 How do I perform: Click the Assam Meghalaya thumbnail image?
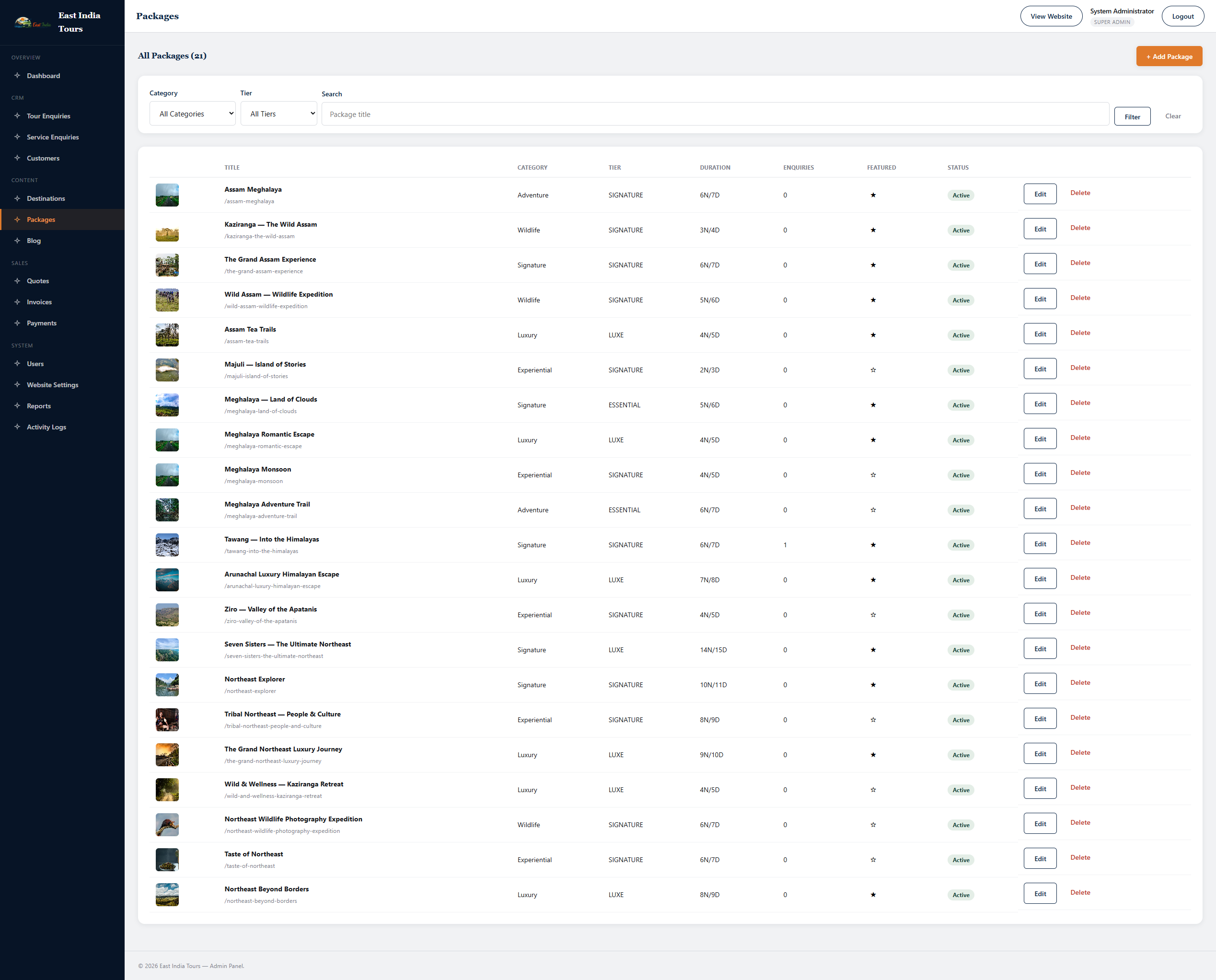167,195
